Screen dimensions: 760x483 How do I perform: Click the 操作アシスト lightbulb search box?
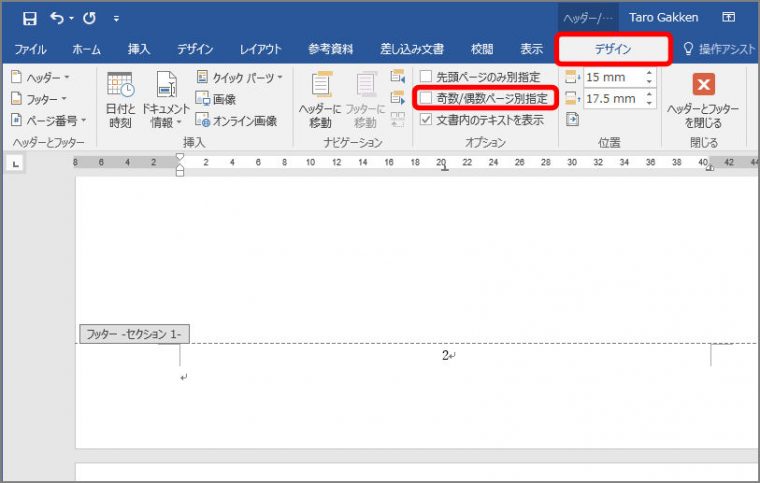coord(719,49)
